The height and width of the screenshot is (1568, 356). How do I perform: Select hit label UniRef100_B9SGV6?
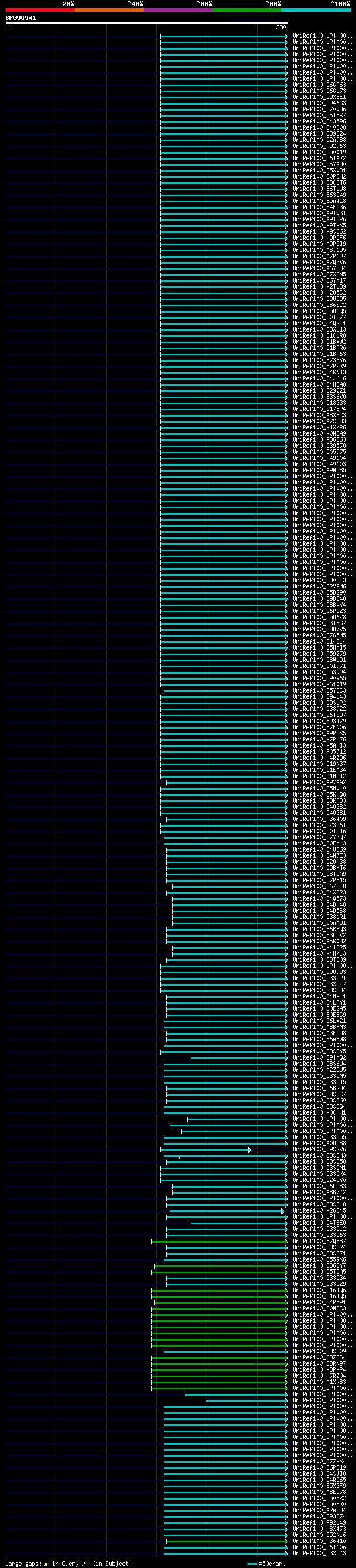pyautogui.click(x=319, y=1150)
